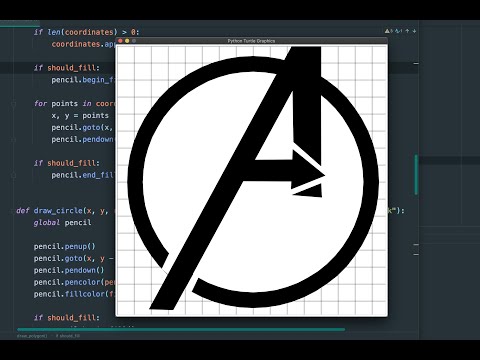Click the horizontal teal scrollbar in editor
Viewport: 480px width, 360px height.
181,330
